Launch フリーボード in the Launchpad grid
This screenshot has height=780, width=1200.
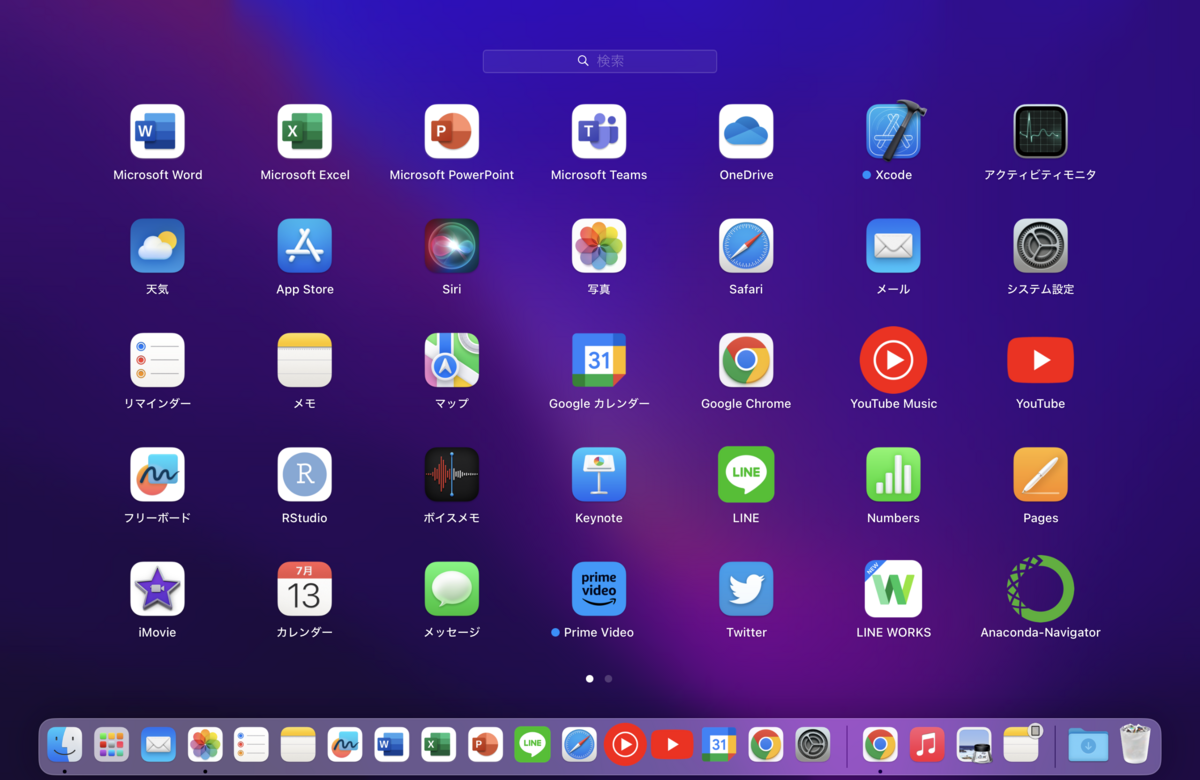pyautogui.click(x=157, y=474)
